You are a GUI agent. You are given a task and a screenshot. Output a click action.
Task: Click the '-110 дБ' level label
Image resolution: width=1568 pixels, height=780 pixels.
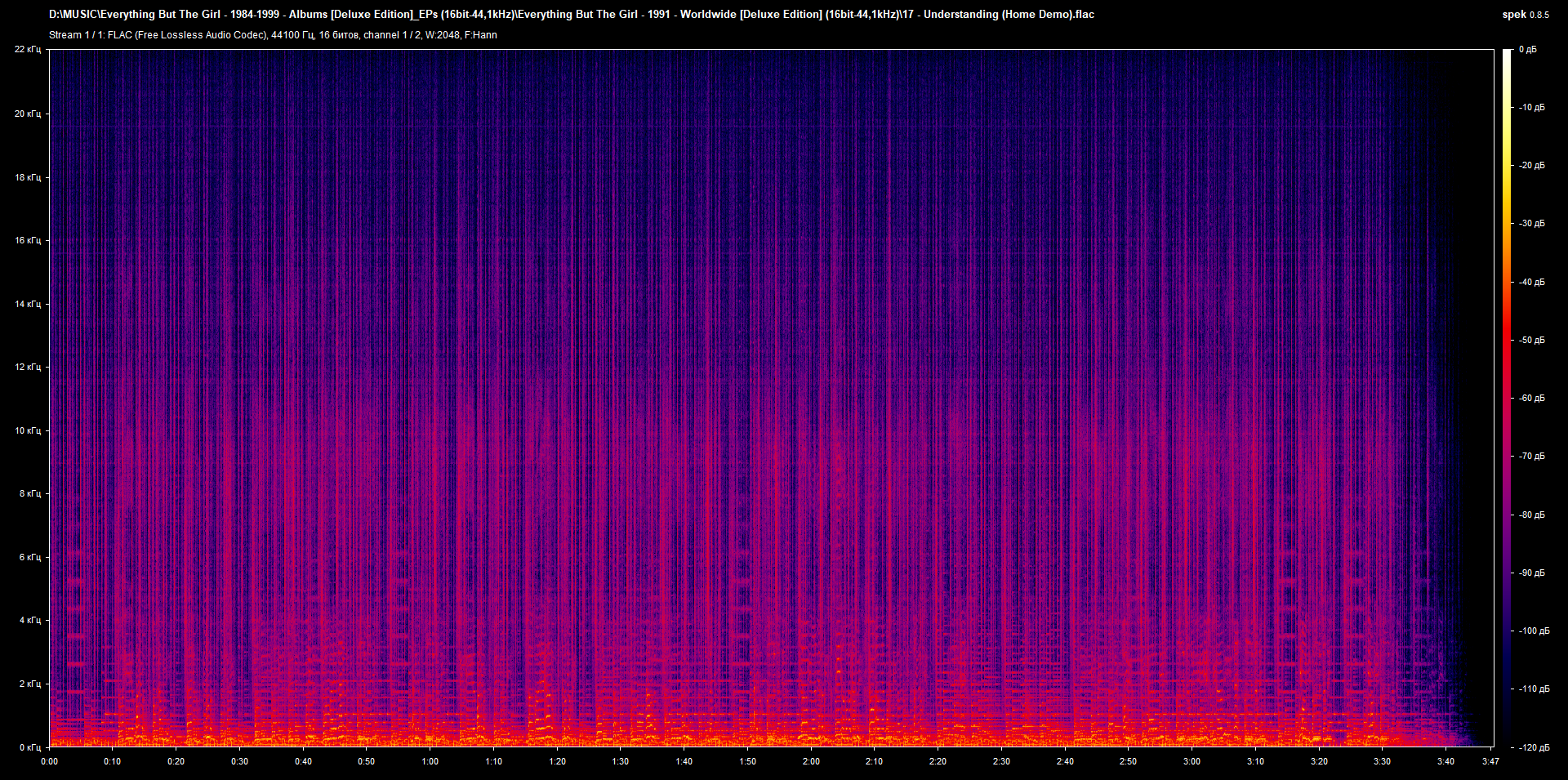(1534, 689)
